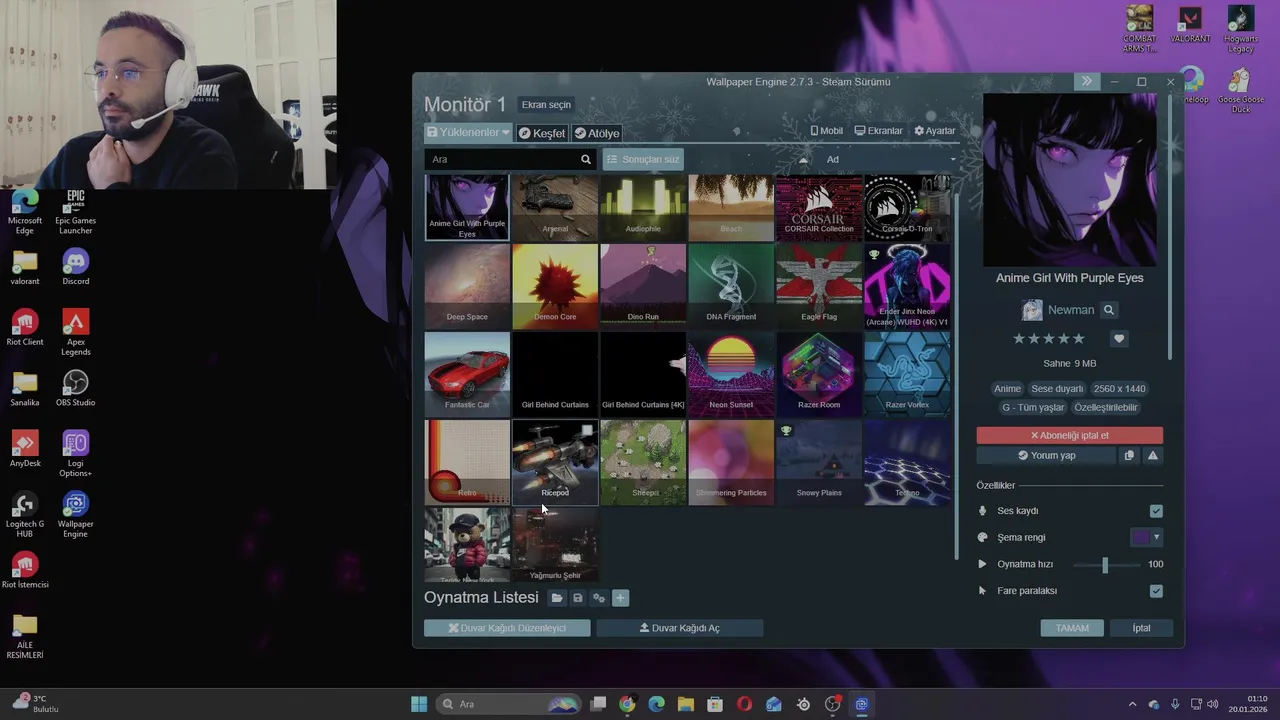
Task: Open Hogwarts Legacy desktop icon
Action: coord(1240,30)
